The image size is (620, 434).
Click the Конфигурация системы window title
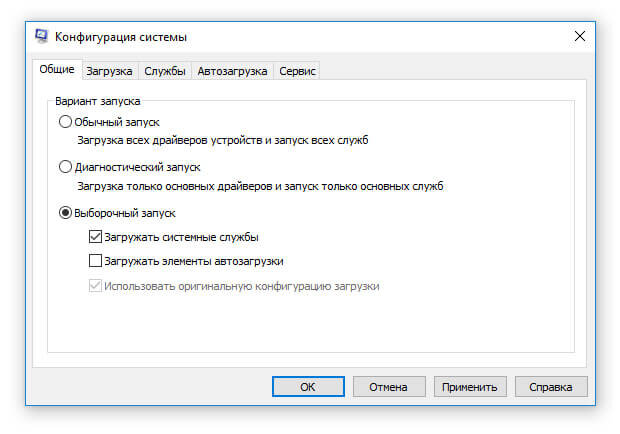point(121,37)
